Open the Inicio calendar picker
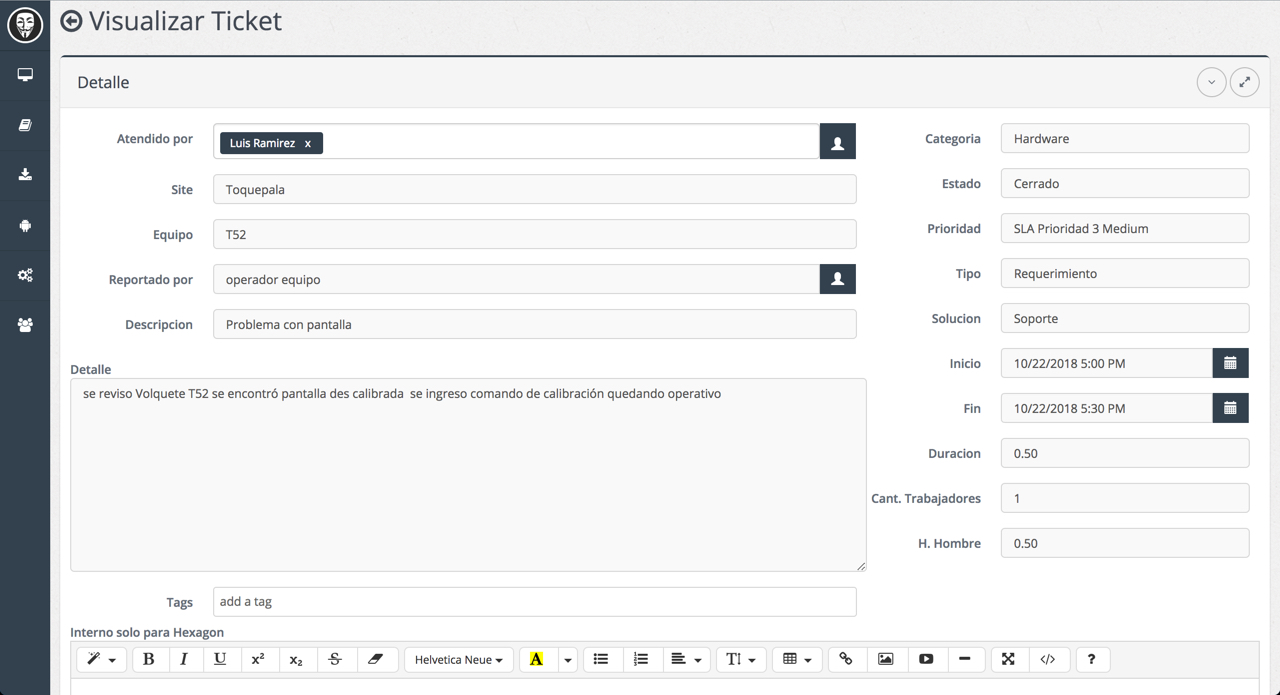The height and width of the screenshot is (695, 1280). click(x=1231, y=363)
